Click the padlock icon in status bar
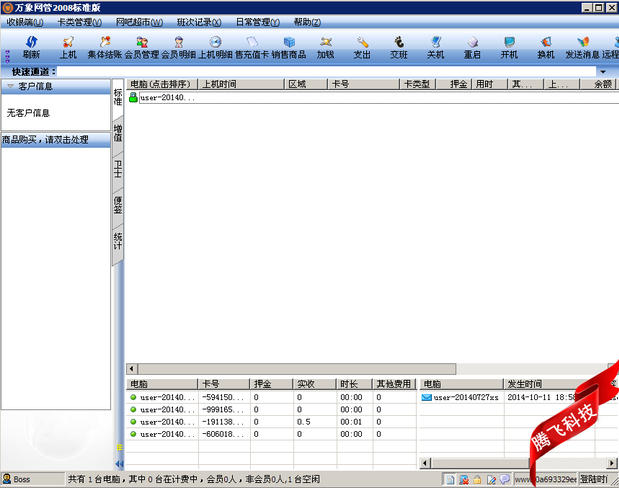 point(477,479)
